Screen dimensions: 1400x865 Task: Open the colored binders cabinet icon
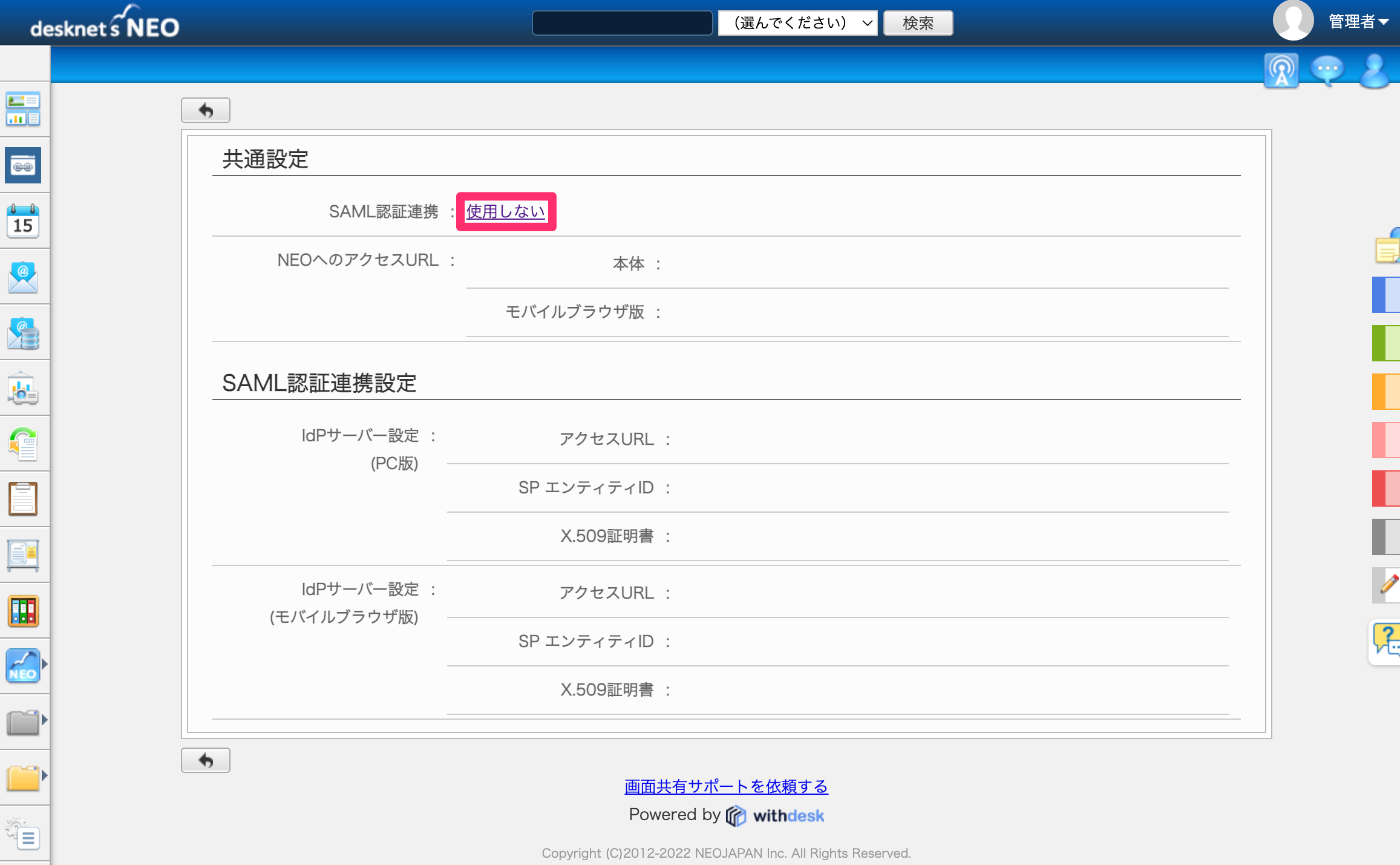pyautogui.click(x=23, y=611)
